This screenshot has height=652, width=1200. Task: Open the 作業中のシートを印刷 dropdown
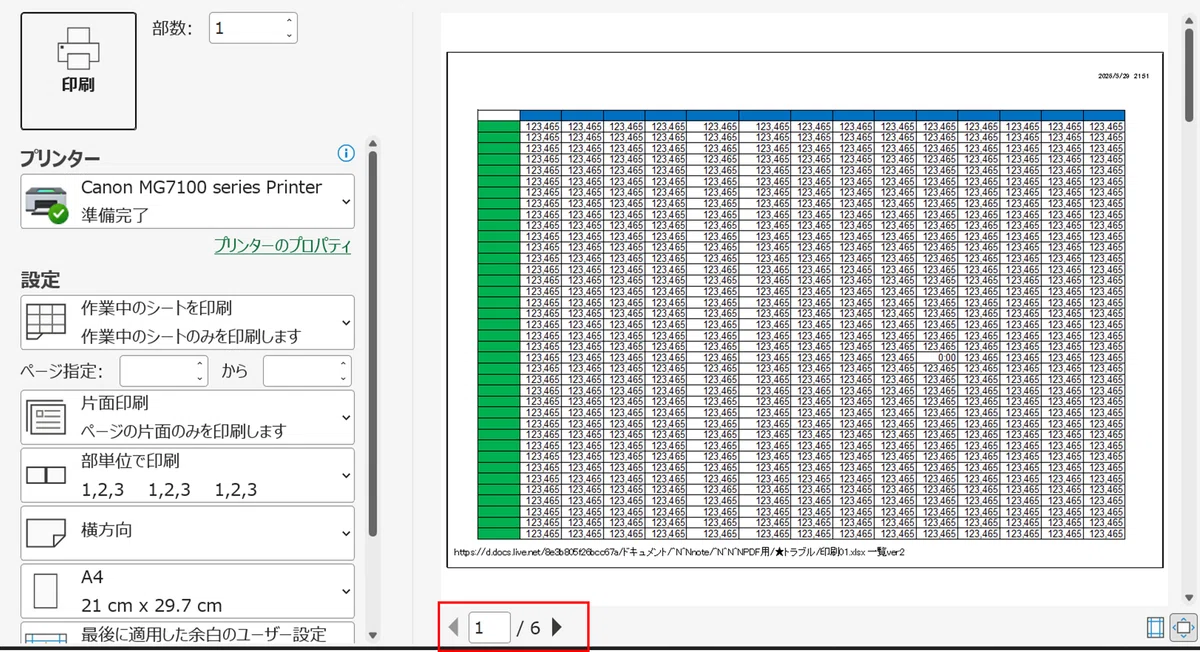pos(188,322)
